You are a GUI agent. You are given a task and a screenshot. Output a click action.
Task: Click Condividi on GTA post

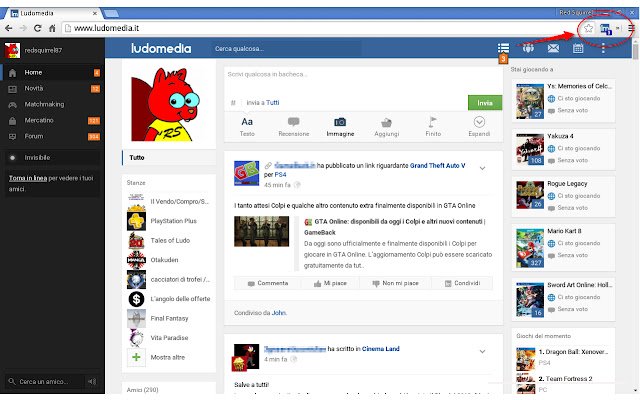(x=462, y=283)
